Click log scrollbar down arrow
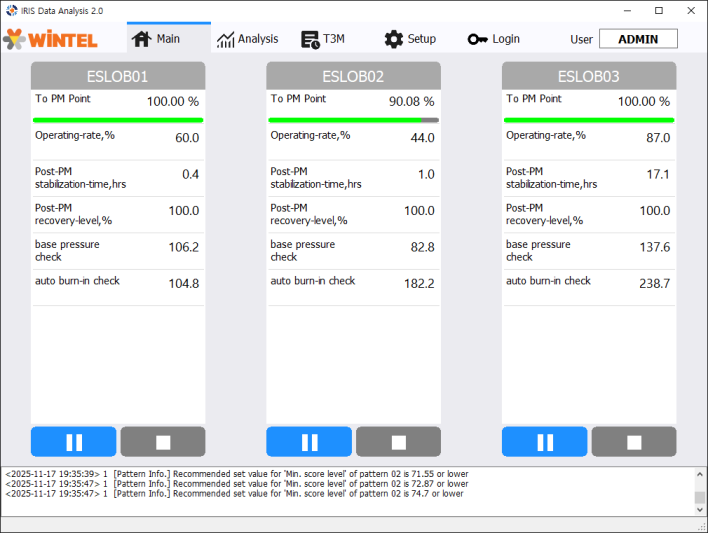 (699, 510)
